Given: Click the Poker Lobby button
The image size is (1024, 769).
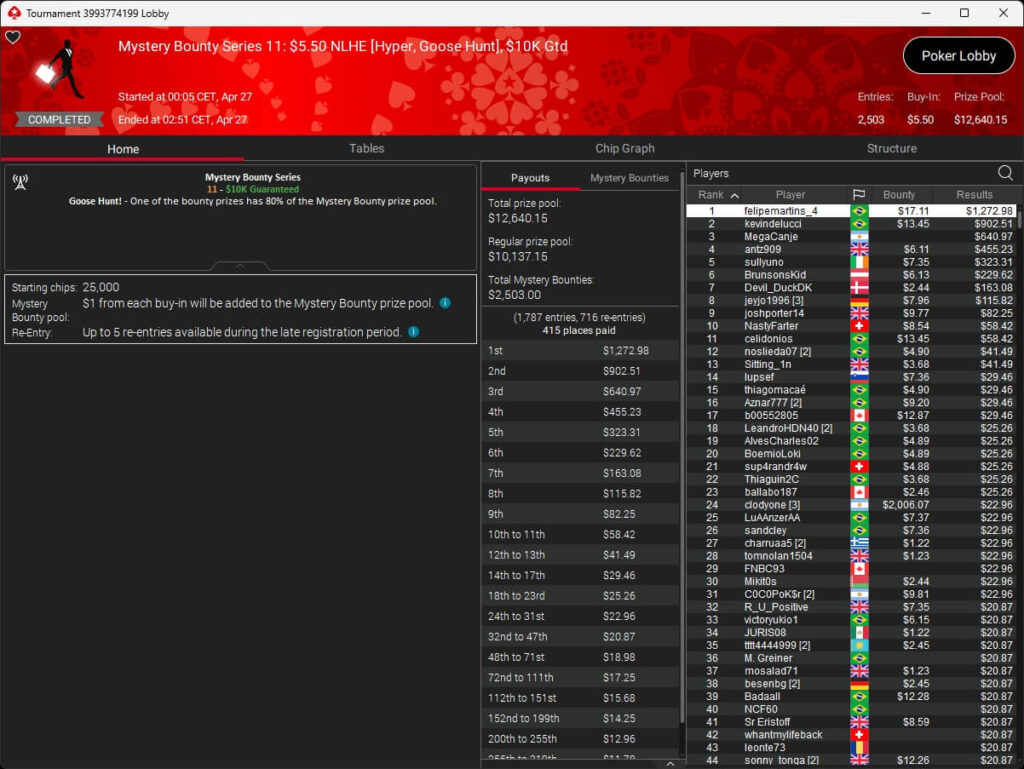Looking at the screenshot, I should tap(958, 56).
